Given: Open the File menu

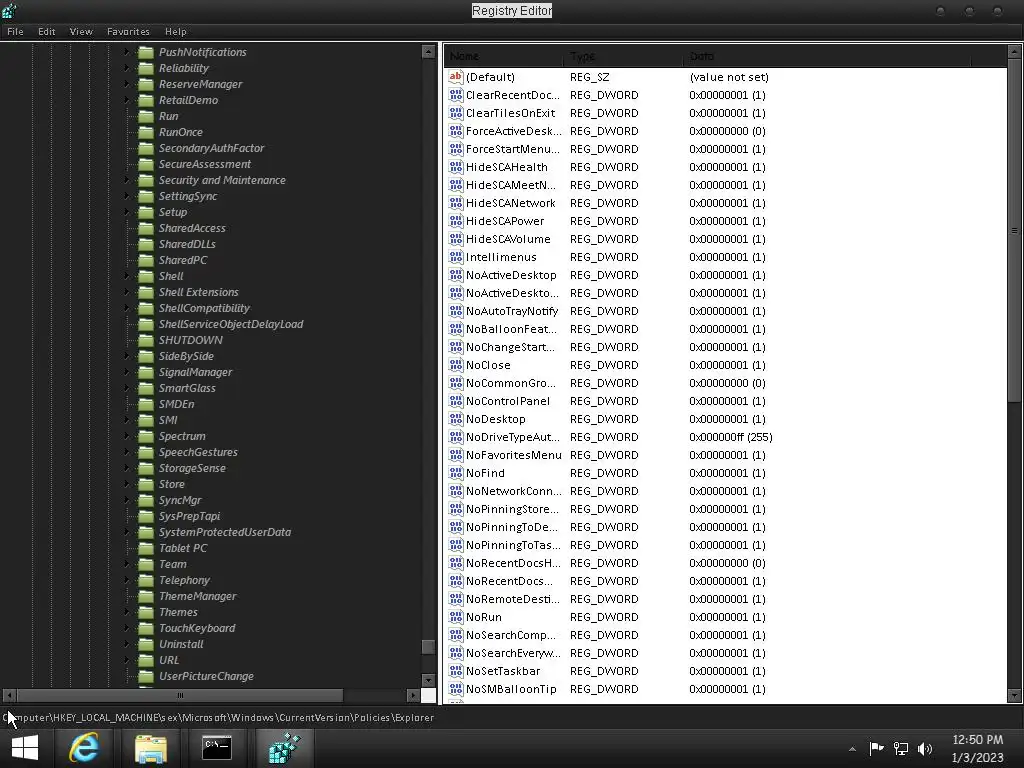Looking at the screenshot, I should click(x=15, y=31).
